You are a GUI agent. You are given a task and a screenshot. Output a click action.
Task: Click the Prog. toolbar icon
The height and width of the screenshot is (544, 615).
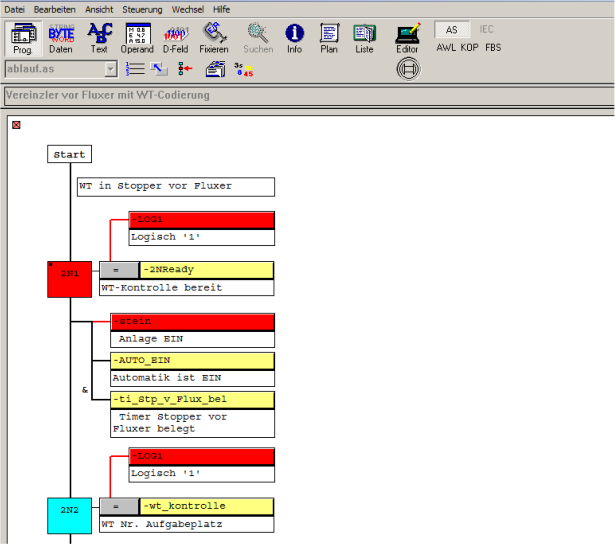click(22, 38)
